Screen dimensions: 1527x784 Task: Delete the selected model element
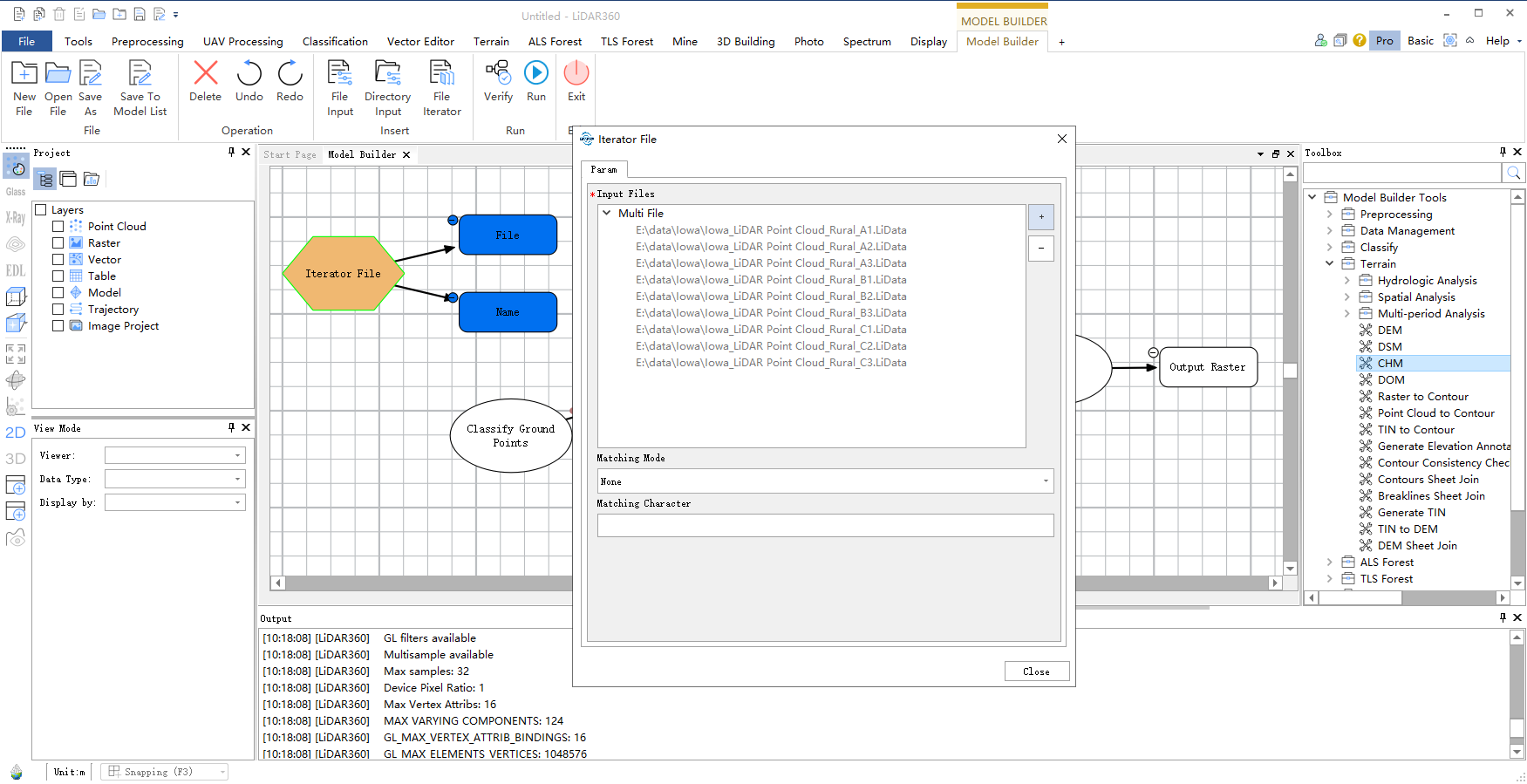(x=206, y=81)
